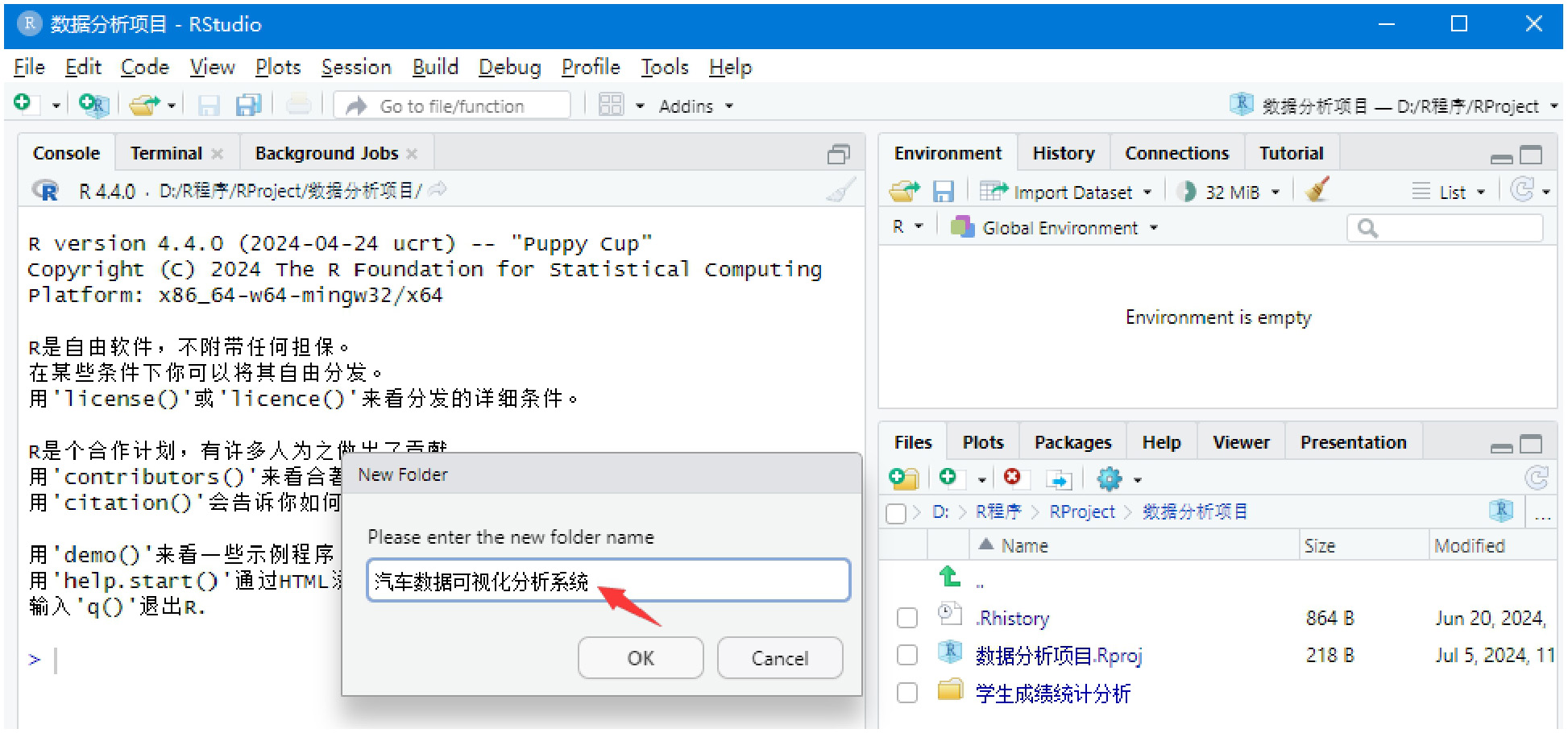Maximize the Environment pane
Screen dimensions: 1568x733
pos(1531,155)
